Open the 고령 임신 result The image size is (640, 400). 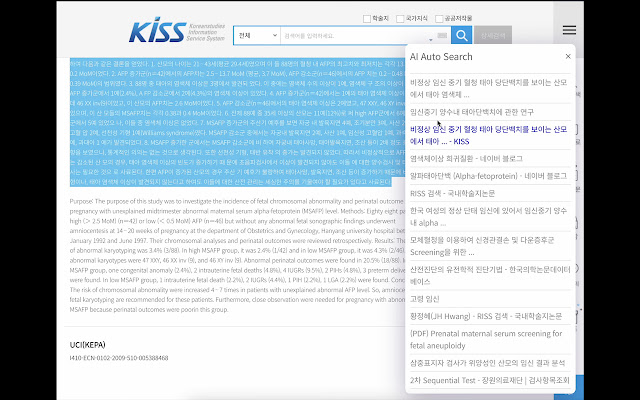(424, 299)
